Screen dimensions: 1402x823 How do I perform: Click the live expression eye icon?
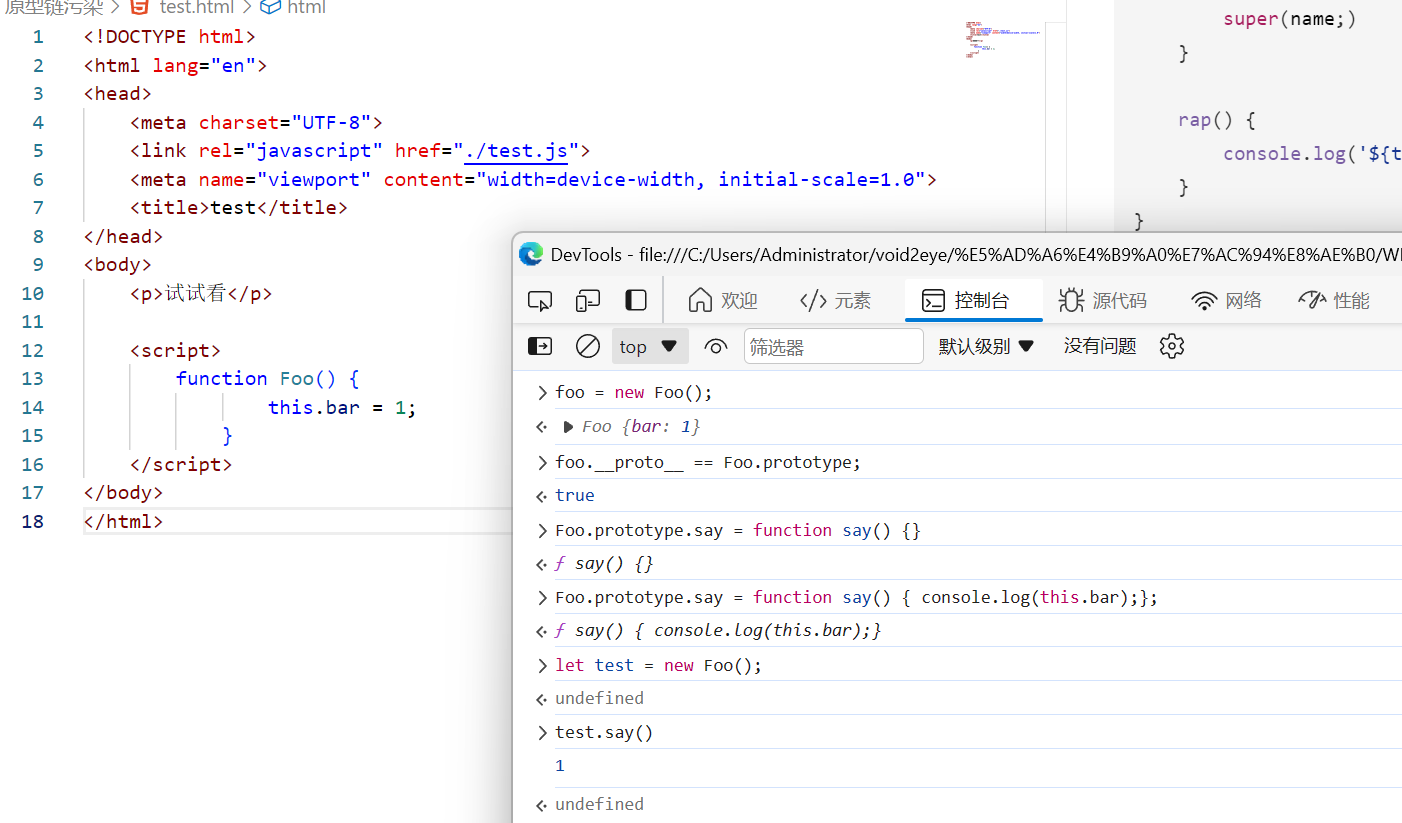pyautogui.click(x=715, y=347)
